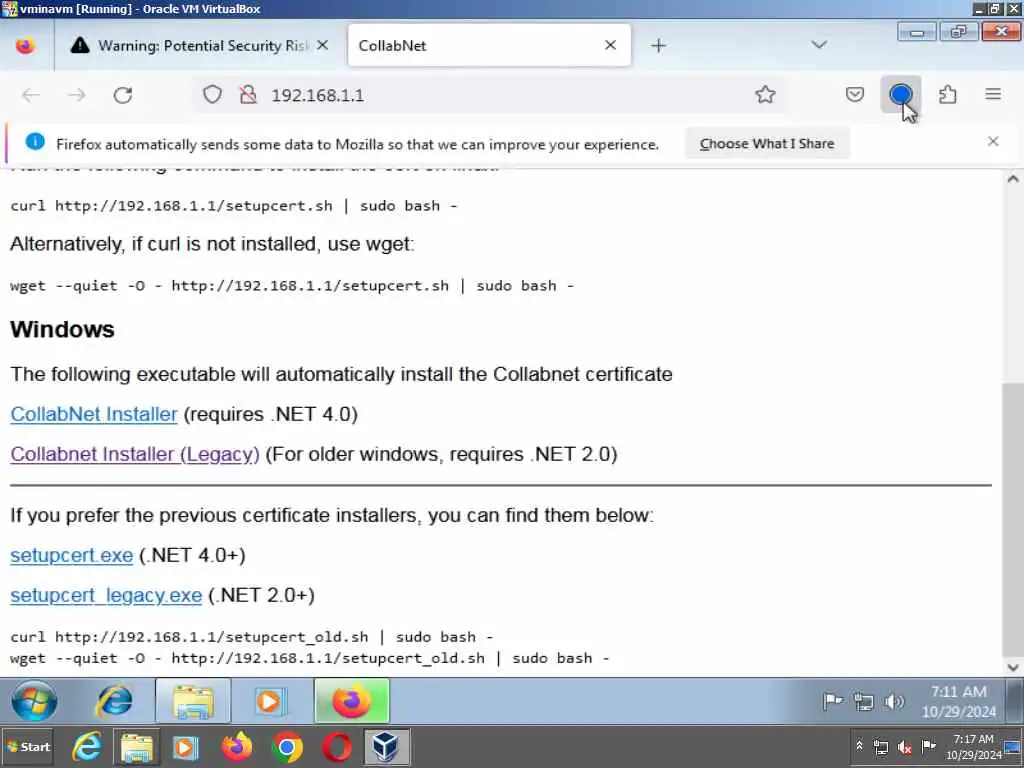Open the Save to Pocket icon
The image size is (1024, 768).
(x=854, y=95)
